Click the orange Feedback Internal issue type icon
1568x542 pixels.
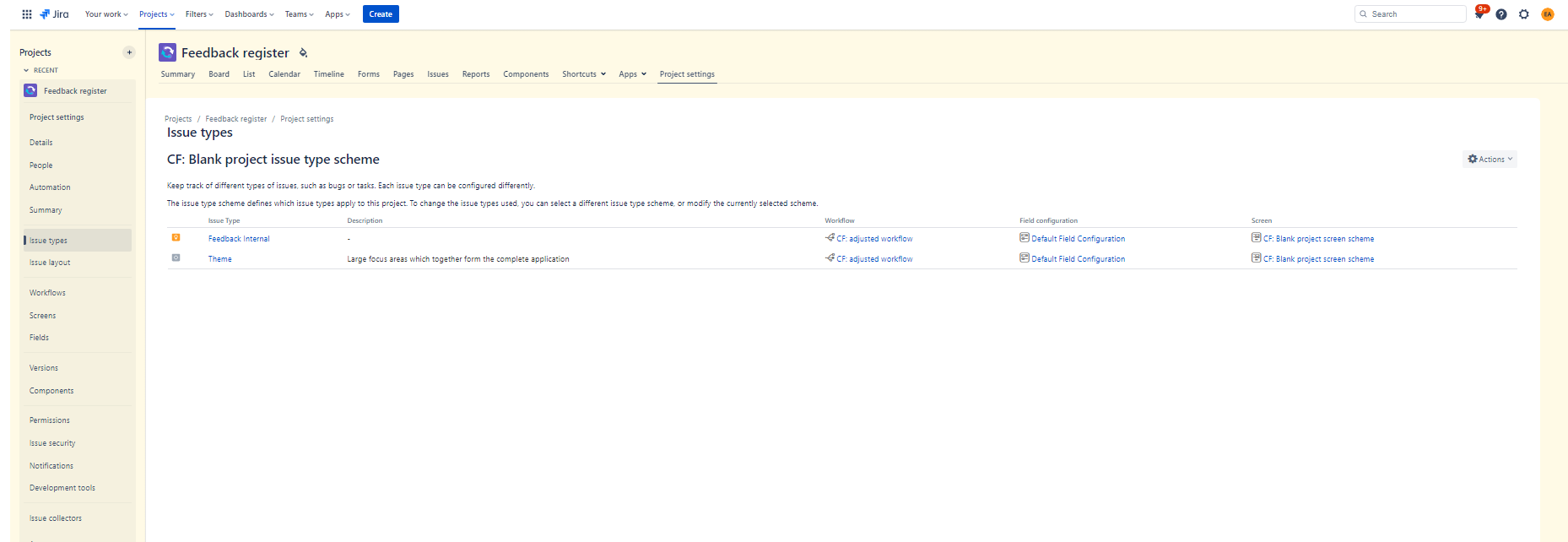tap(176, 238)
